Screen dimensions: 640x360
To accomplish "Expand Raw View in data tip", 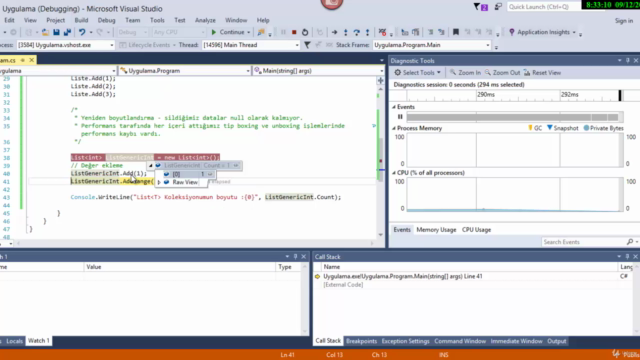I will pyautogui.click(x=159, y=182).
